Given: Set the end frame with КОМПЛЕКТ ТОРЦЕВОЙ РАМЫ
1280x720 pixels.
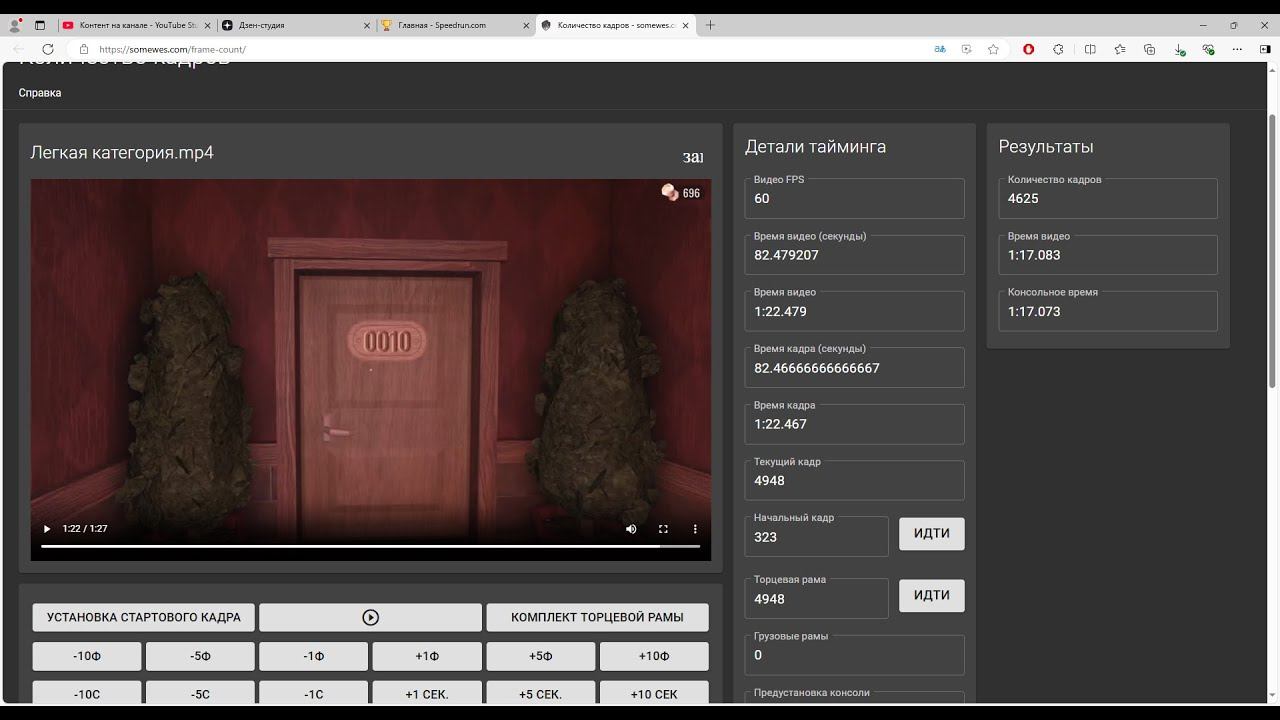Looking at the screenshot, I should point(597,617).
